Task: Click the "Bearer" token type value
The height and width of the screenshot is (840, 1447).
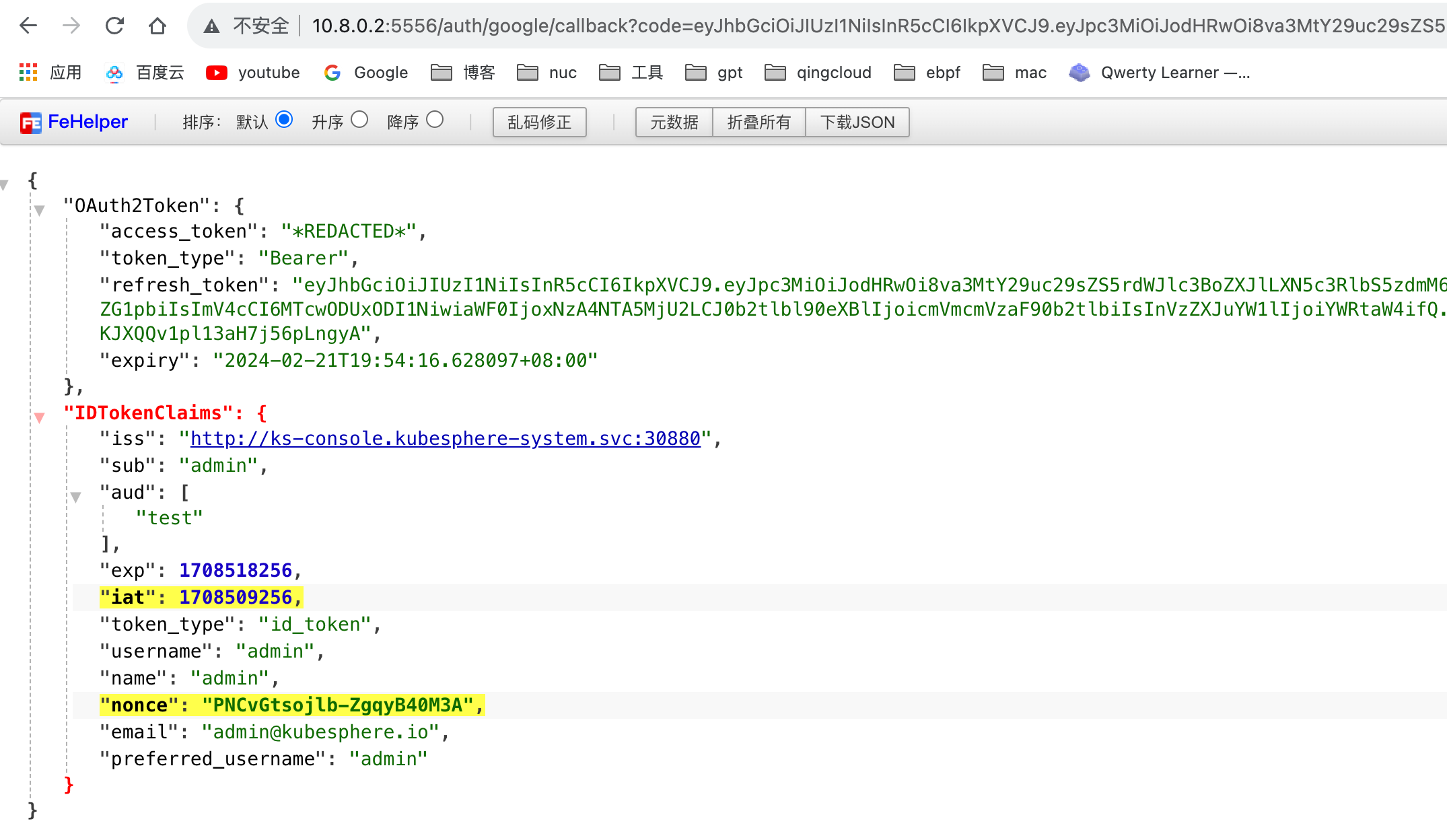Action: 304,258
